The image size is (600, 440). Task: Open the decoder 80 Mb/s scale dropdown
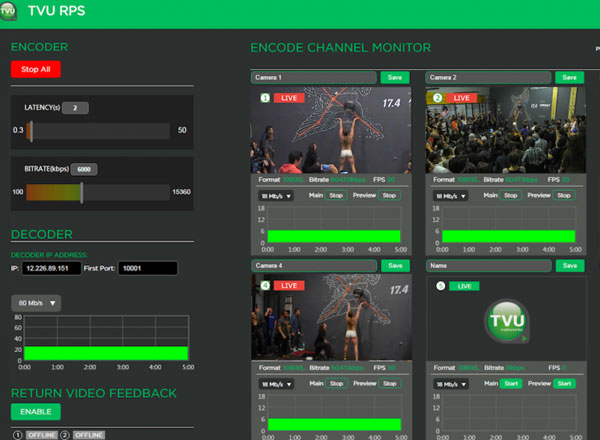tap(36, 303)
